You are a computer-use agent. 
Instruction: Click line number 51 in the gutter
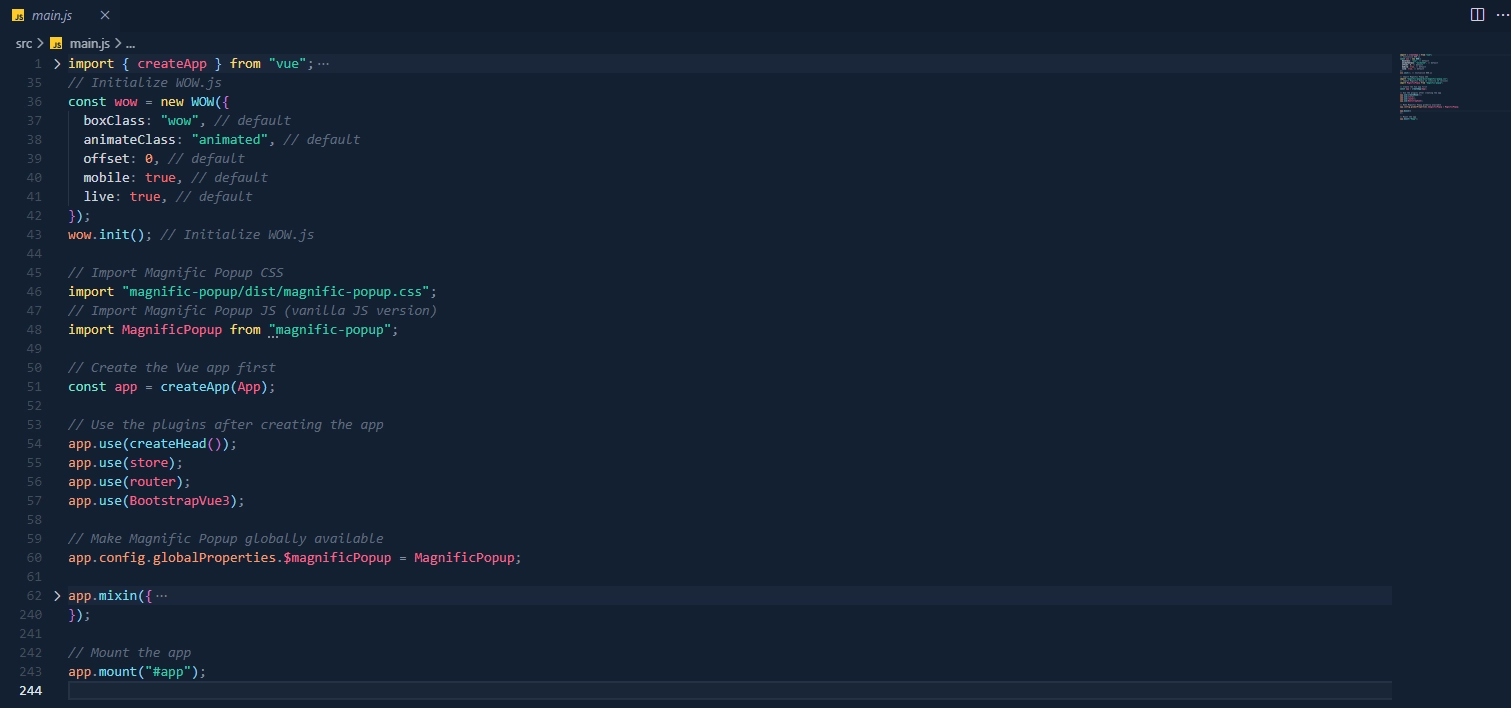(35, 387)
